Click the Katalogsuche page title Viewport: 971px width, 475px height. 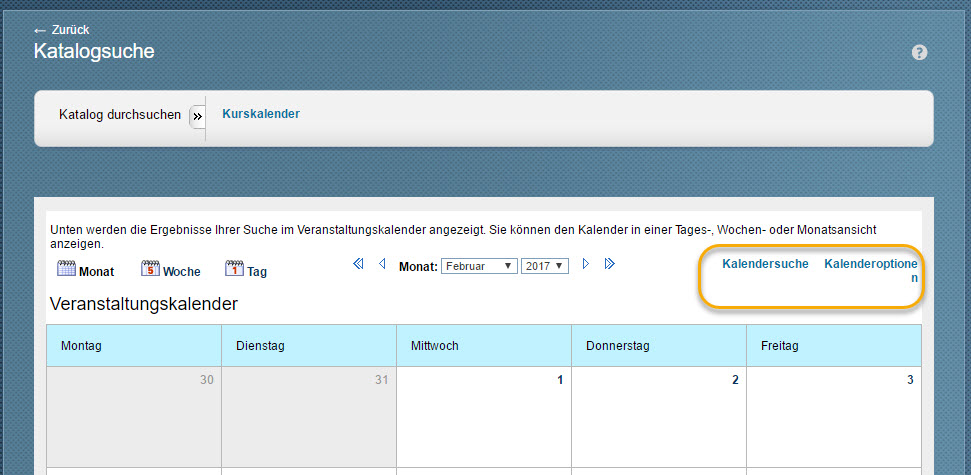[94, 51]
